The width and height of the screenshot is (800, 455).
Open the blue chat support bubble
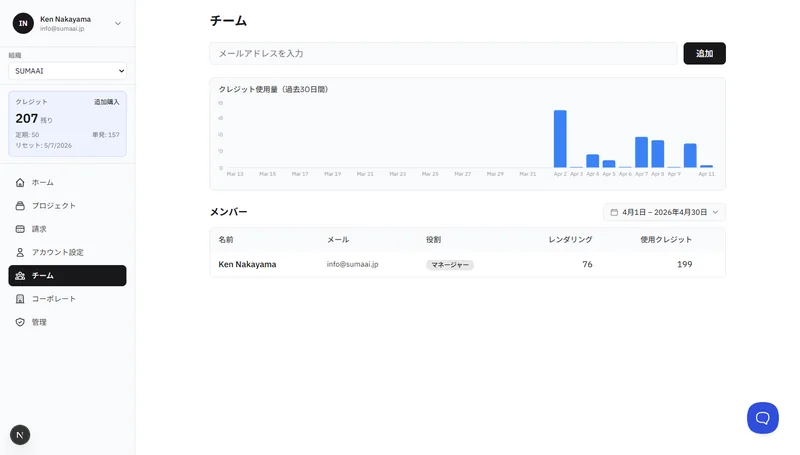tap(762, 418)
